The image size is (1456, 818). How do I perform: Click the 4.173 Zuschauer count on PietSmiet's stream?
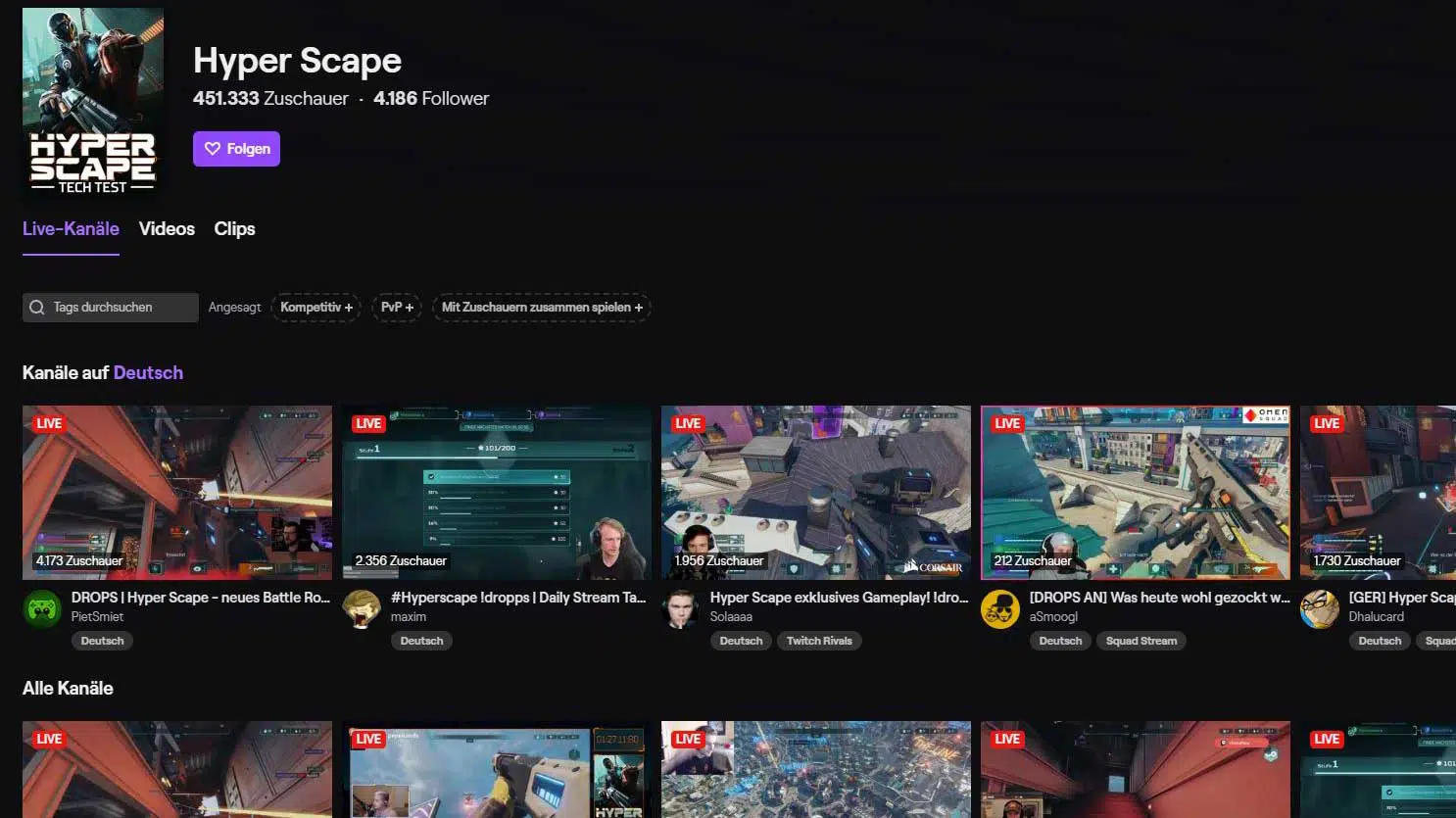[x=79, y=561]
